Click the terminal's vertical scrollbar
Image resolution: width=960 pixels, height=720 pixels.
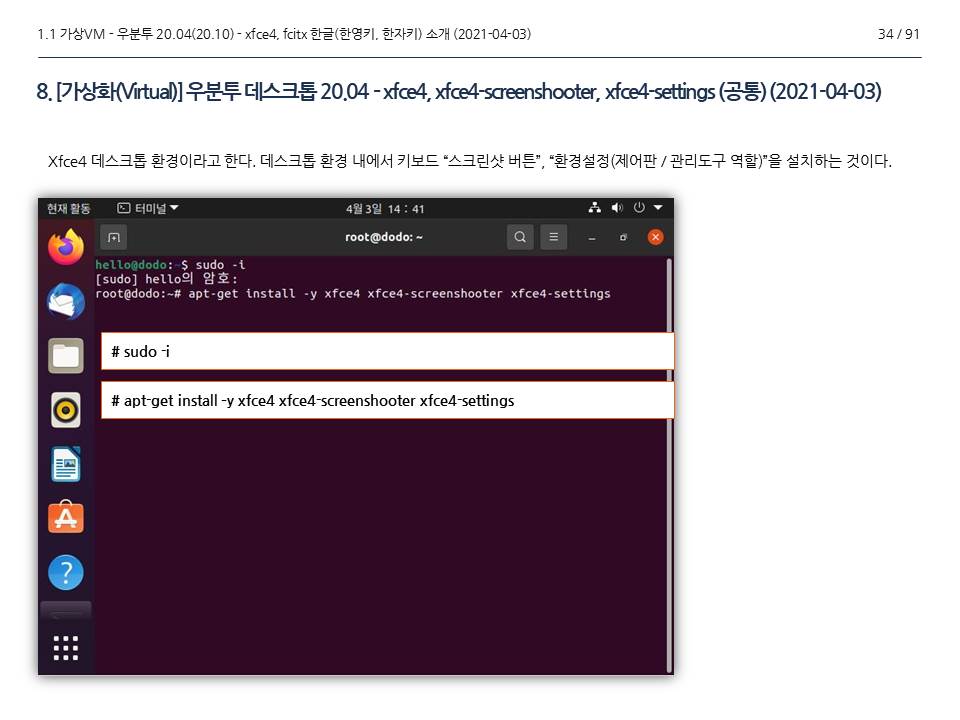[x=669, y=465]
